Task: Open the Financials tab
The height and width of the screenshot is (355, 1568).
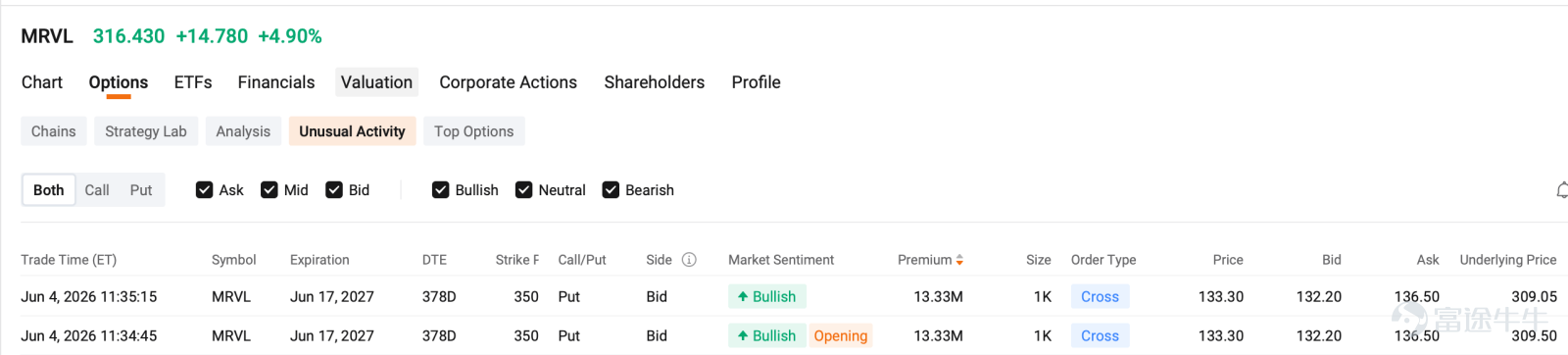Action: [x=276, y=82]
